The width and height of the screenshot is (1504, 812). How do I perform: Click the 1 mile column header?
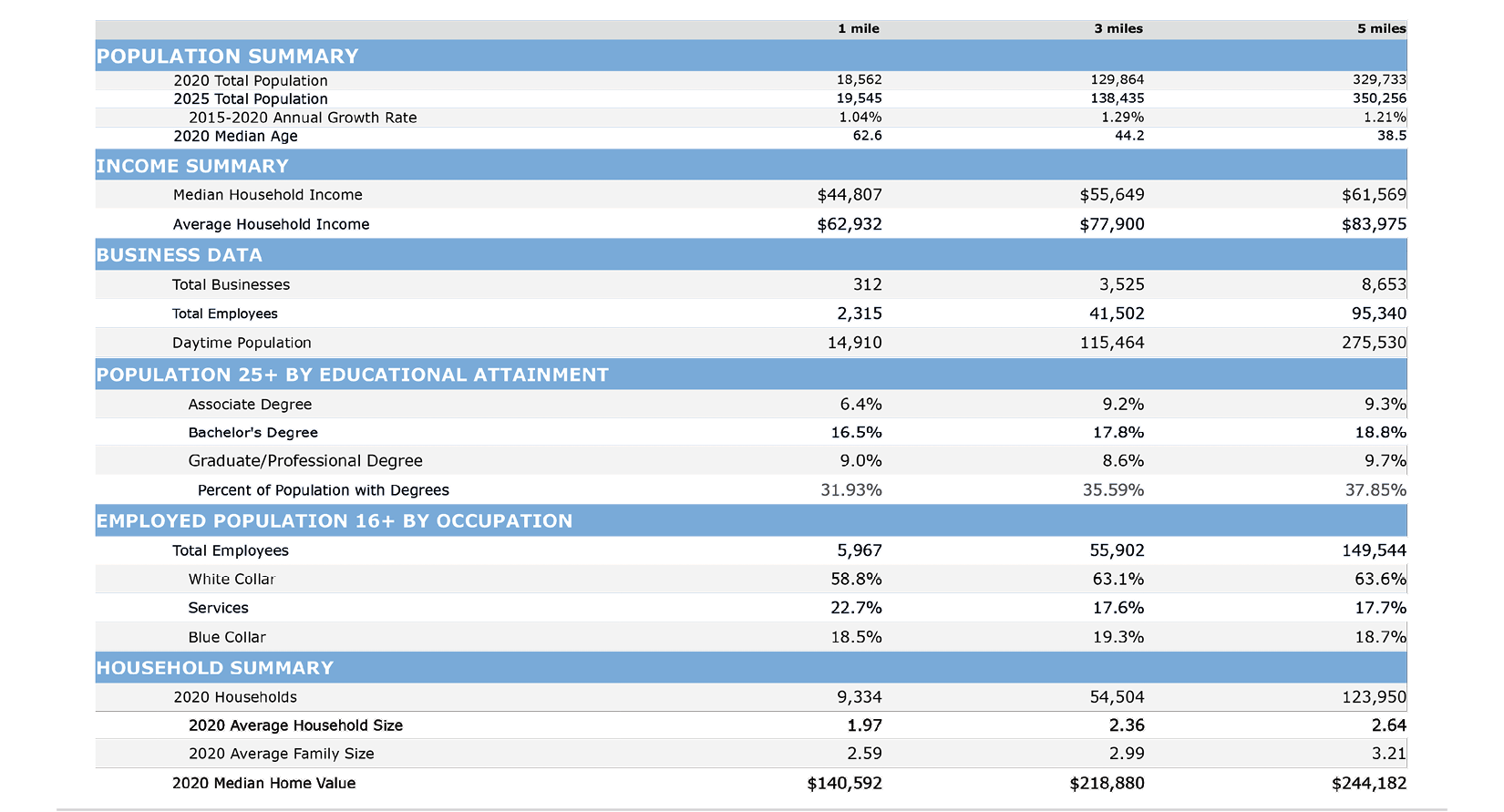(858, 29)
